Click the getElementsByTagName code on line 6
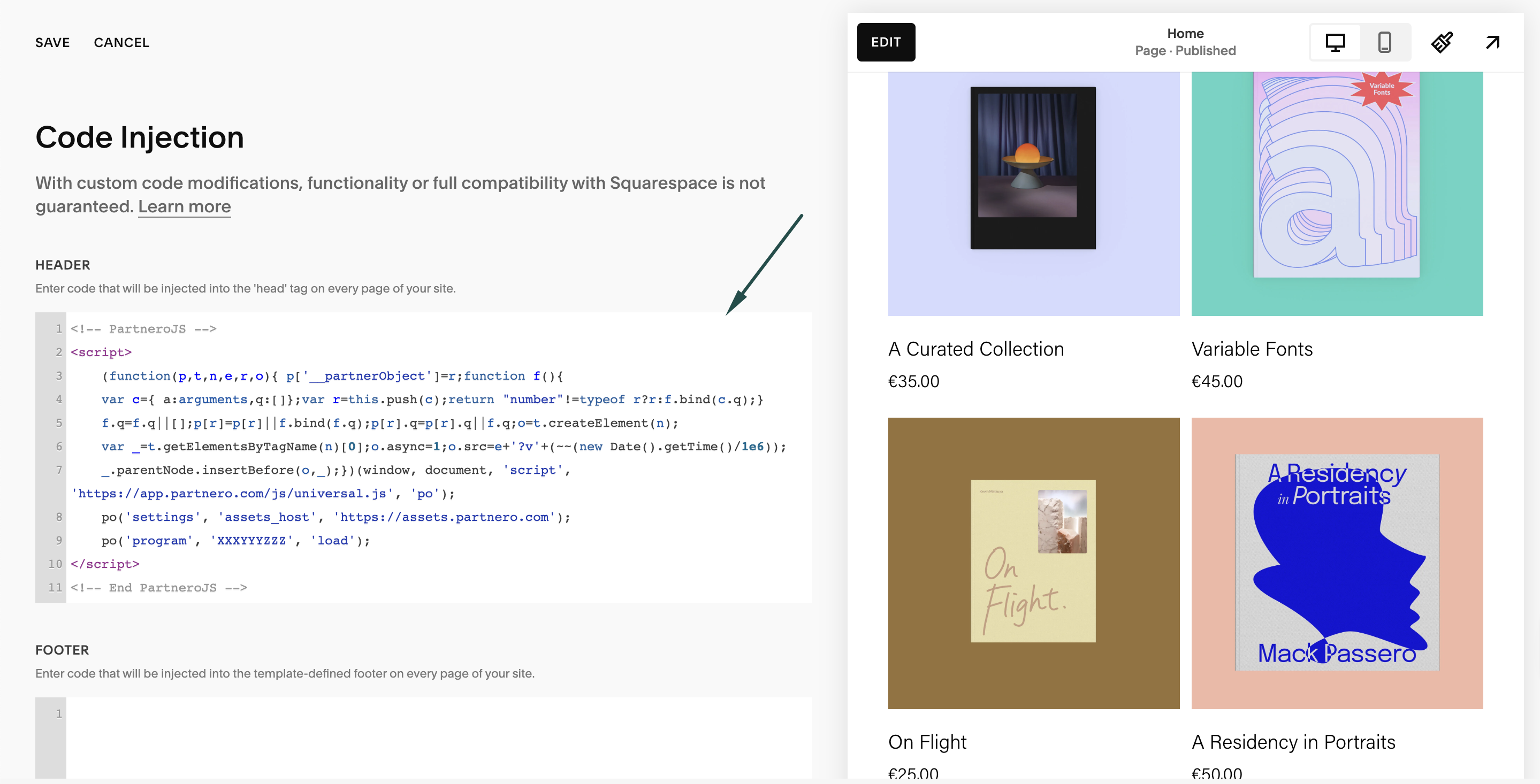 (x=239, y=447)
